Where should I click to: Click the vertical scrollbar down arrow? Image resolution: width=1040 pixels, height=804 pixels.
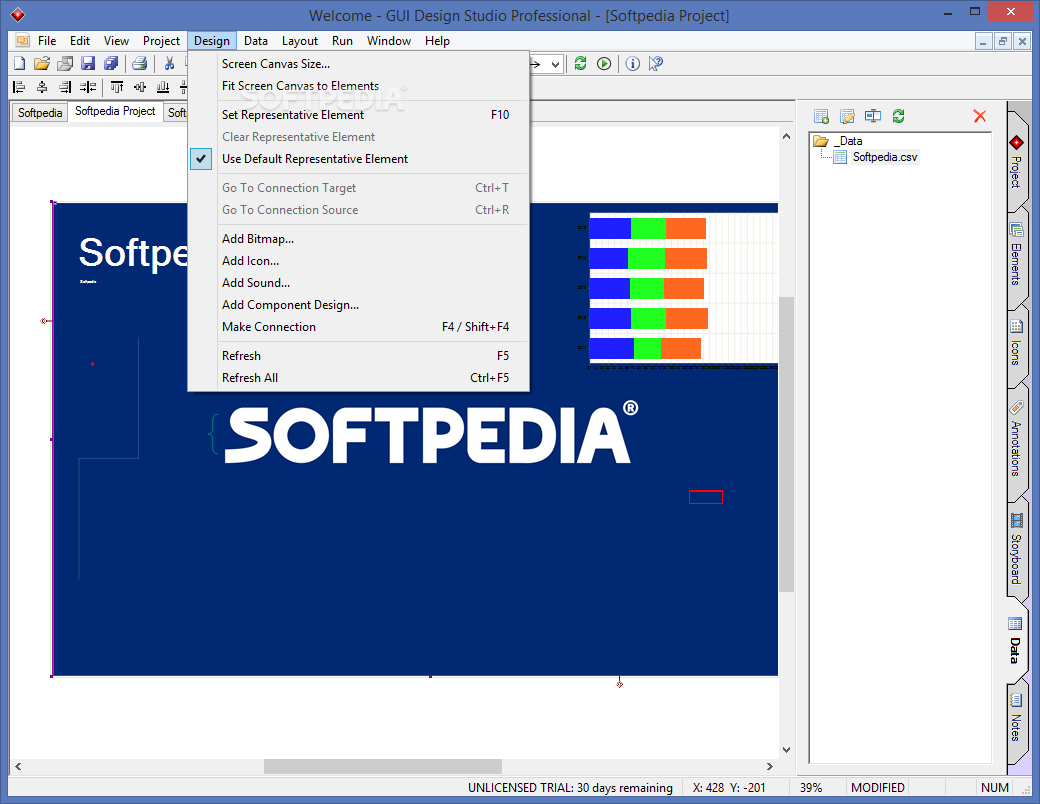pos(787,750)
